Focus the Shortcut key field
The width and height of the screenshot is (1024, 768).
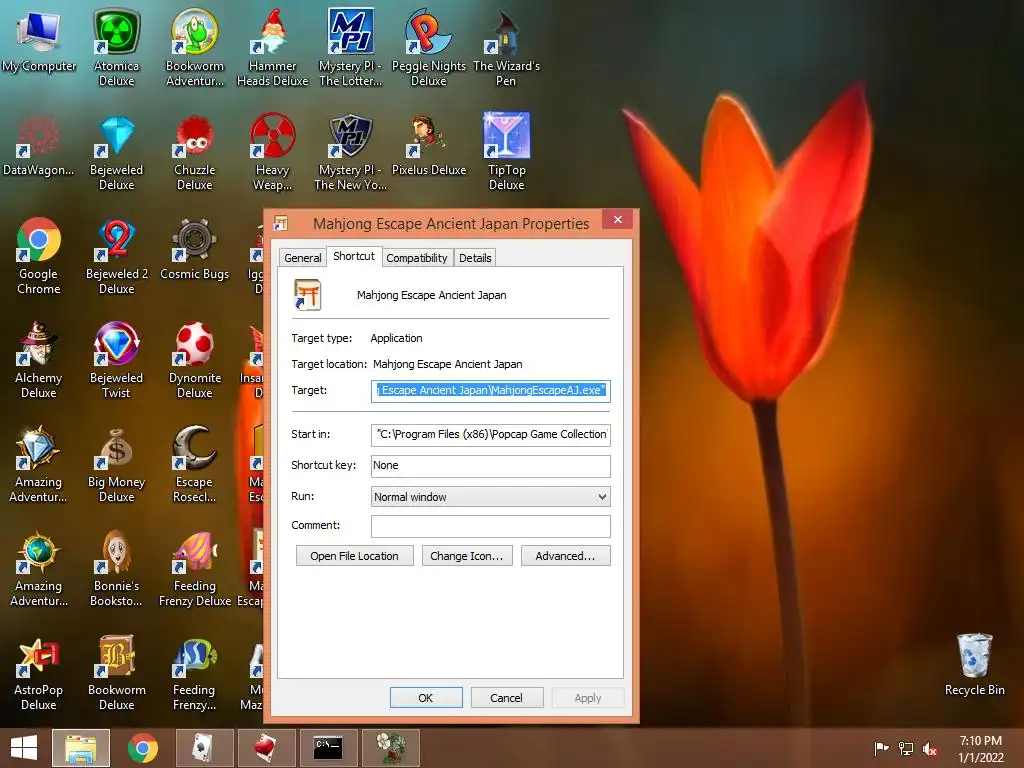point(490,466)
